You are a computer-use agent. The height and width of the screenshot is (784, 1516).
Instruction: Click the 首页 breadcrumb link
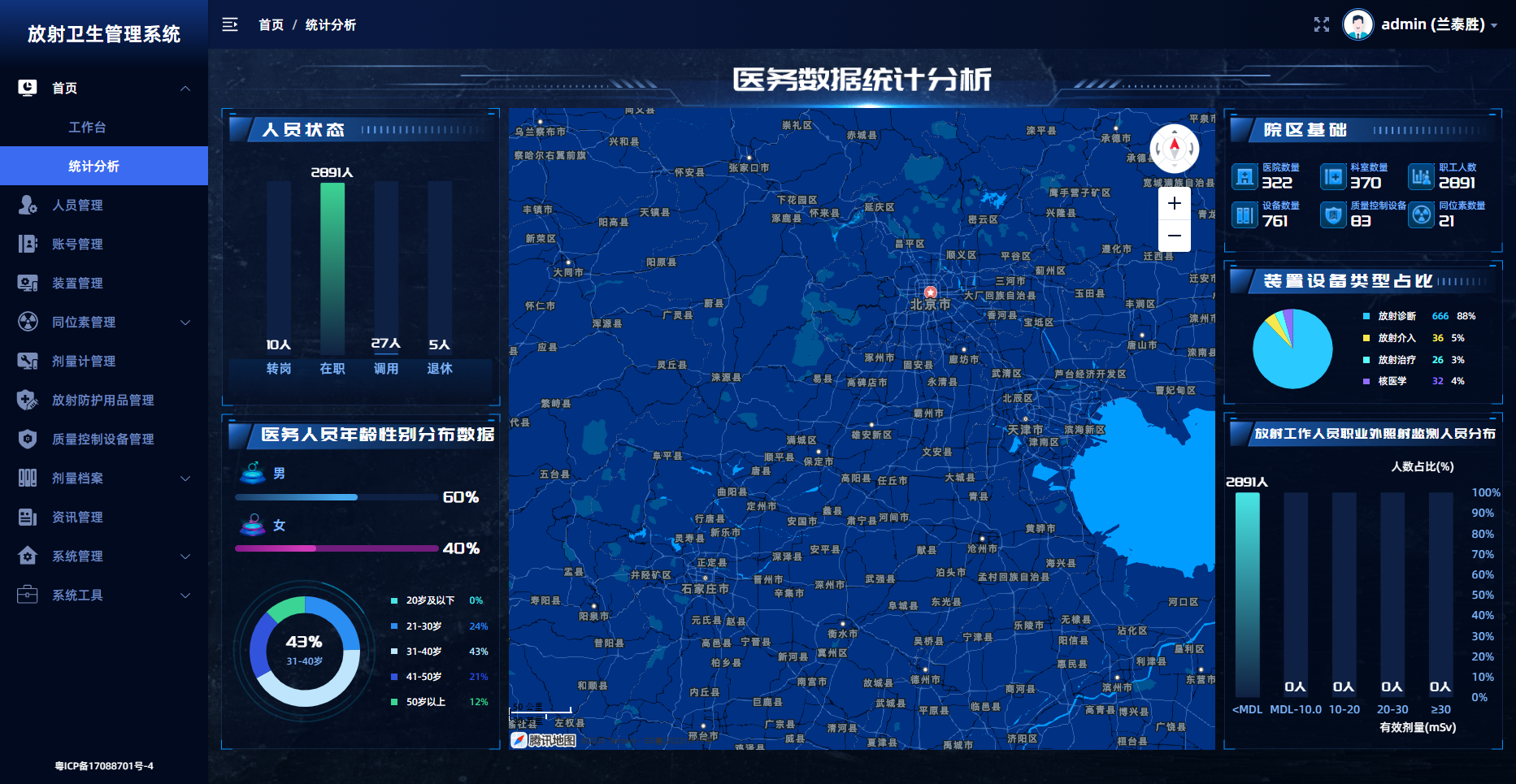[271, 24]
